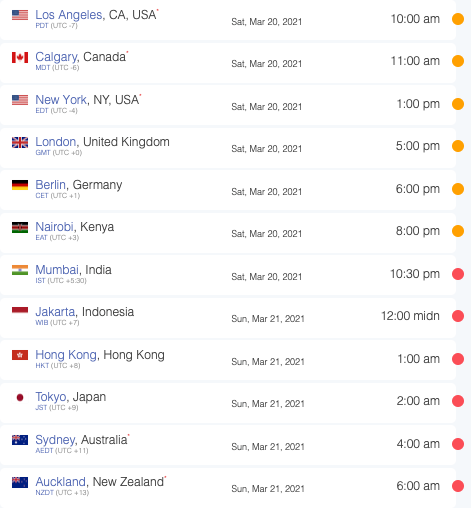Click the Kenya flag beside Nairobi

[x=20, y=227]
